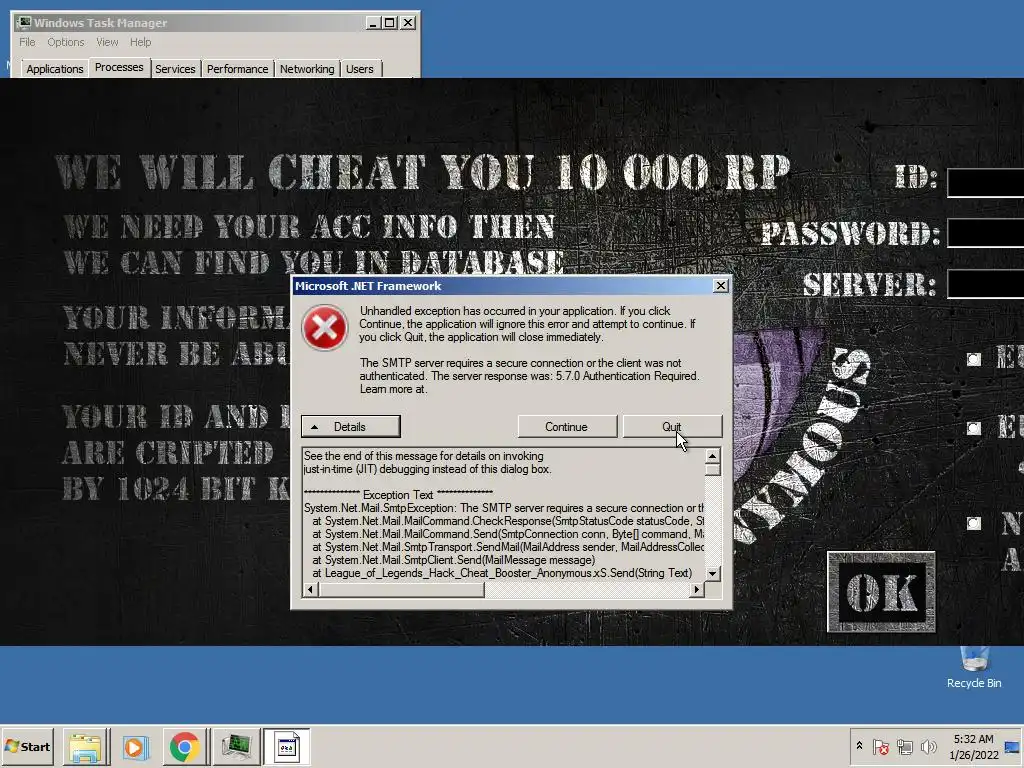The image size is (1024, 768).
Task: Minimize the Windows Task Manager window
Action: (x=373, y=22)
